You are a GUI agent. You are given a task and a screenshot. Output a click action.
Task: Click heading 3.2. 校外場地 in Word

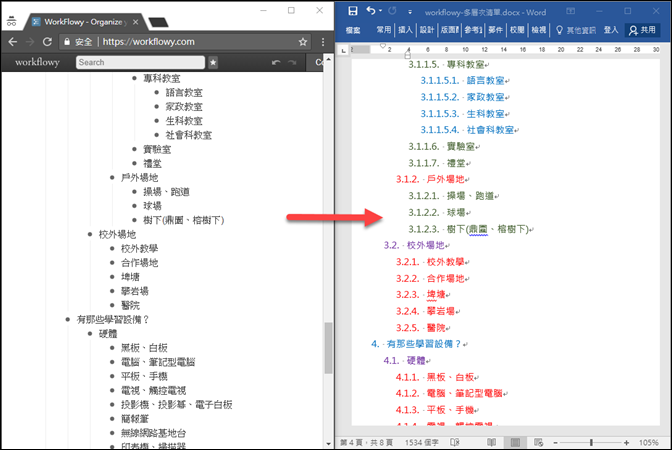click(x=416, y=245)
